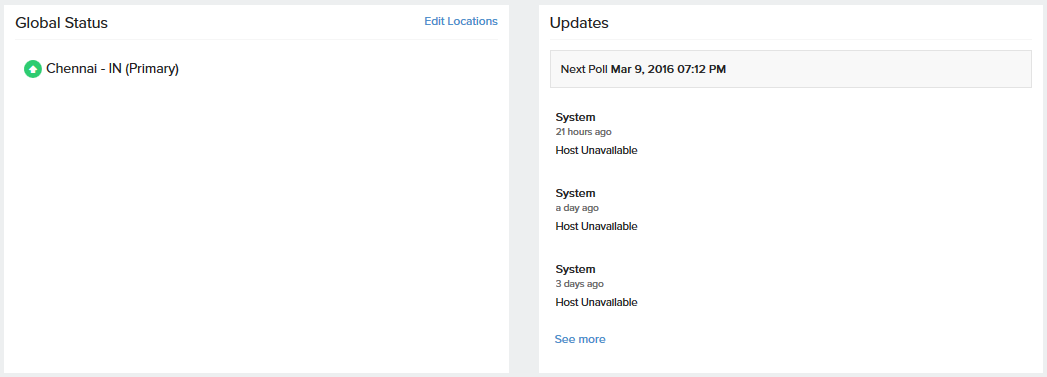Click the Global Status heading

[x=61, y=23]
